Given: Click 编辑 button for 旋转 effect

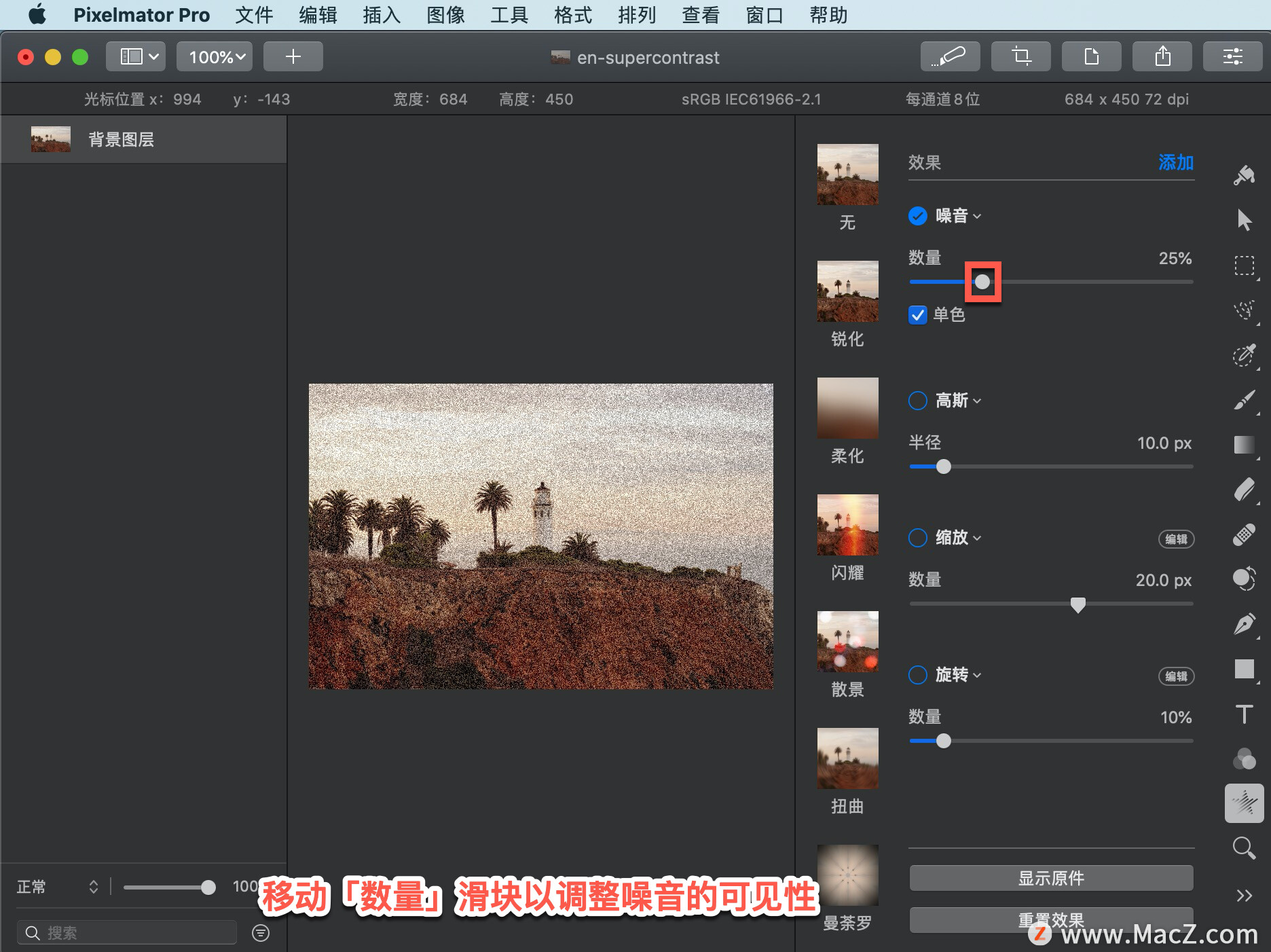Looking at the screenshot, I should click(1176, 676).
